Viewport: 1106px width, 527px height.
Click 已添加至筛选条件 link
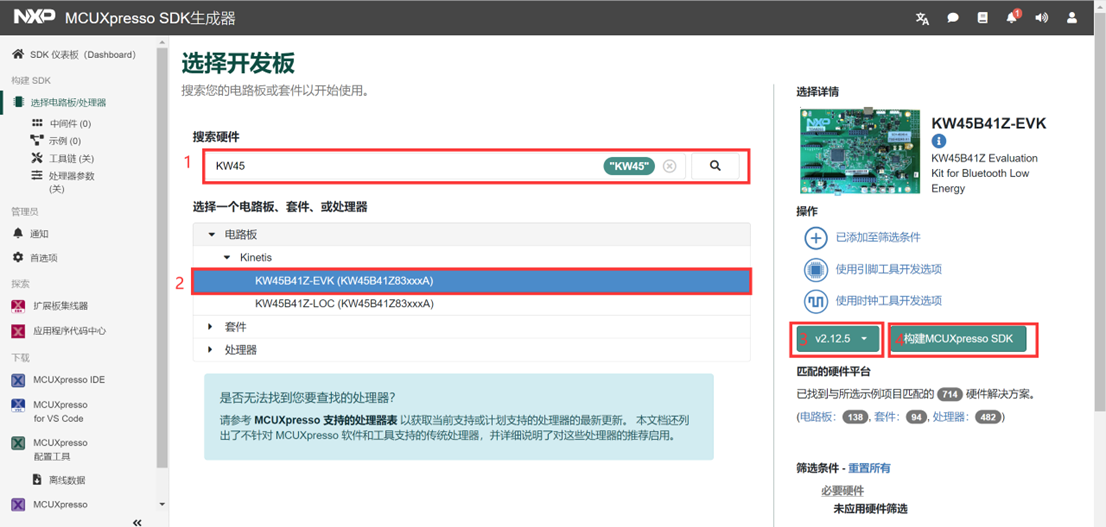click(877, 238)
